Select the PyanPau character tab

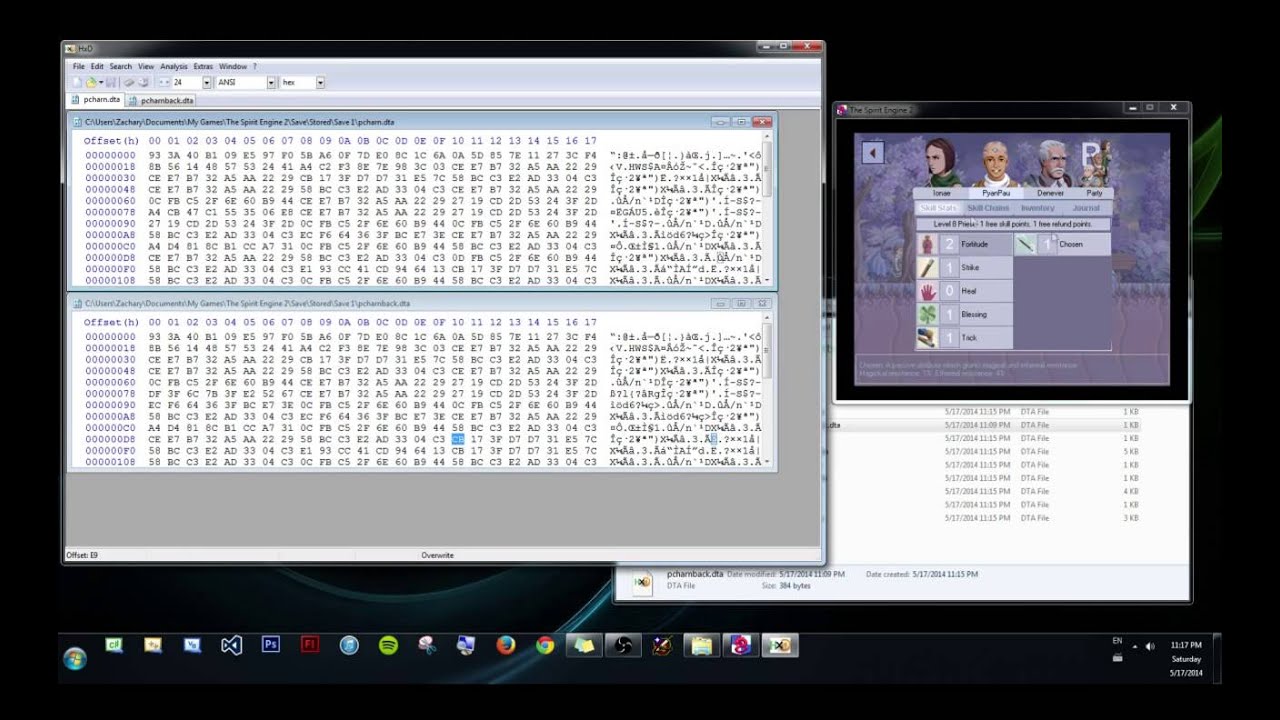click(996, 192)
